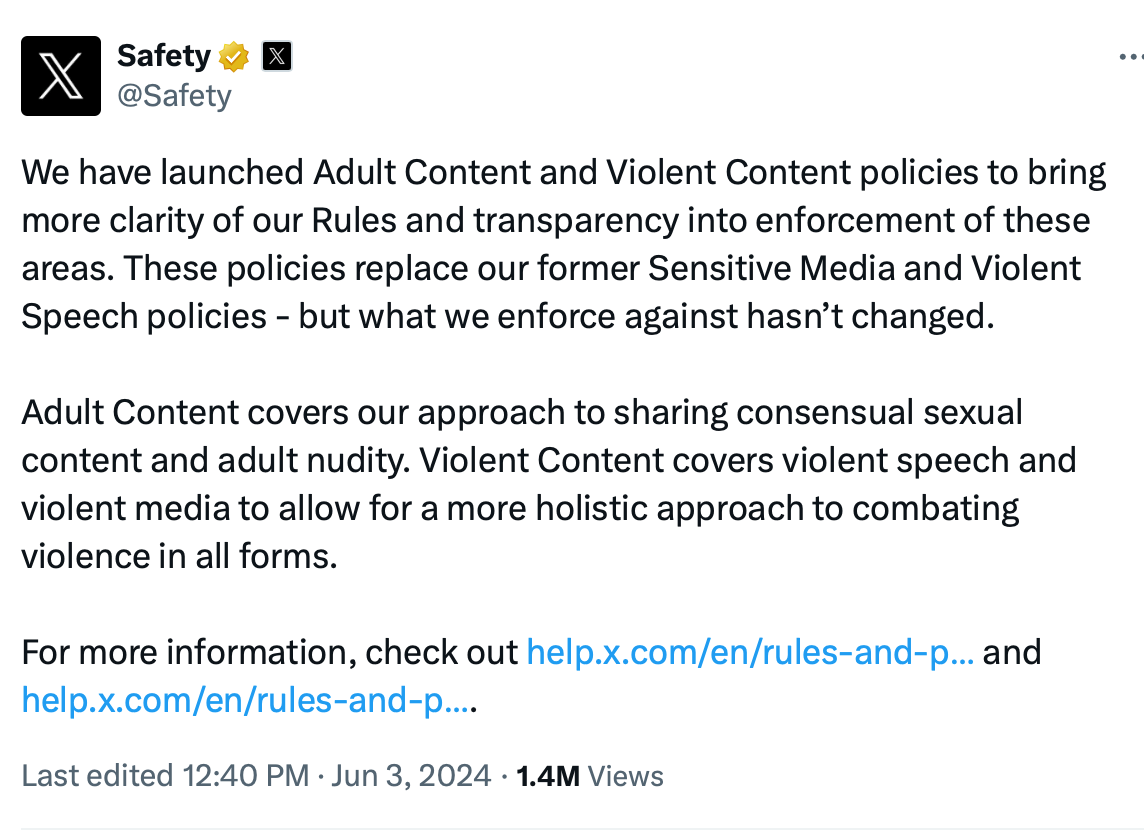Open the three-dot more options menu

1131,57
